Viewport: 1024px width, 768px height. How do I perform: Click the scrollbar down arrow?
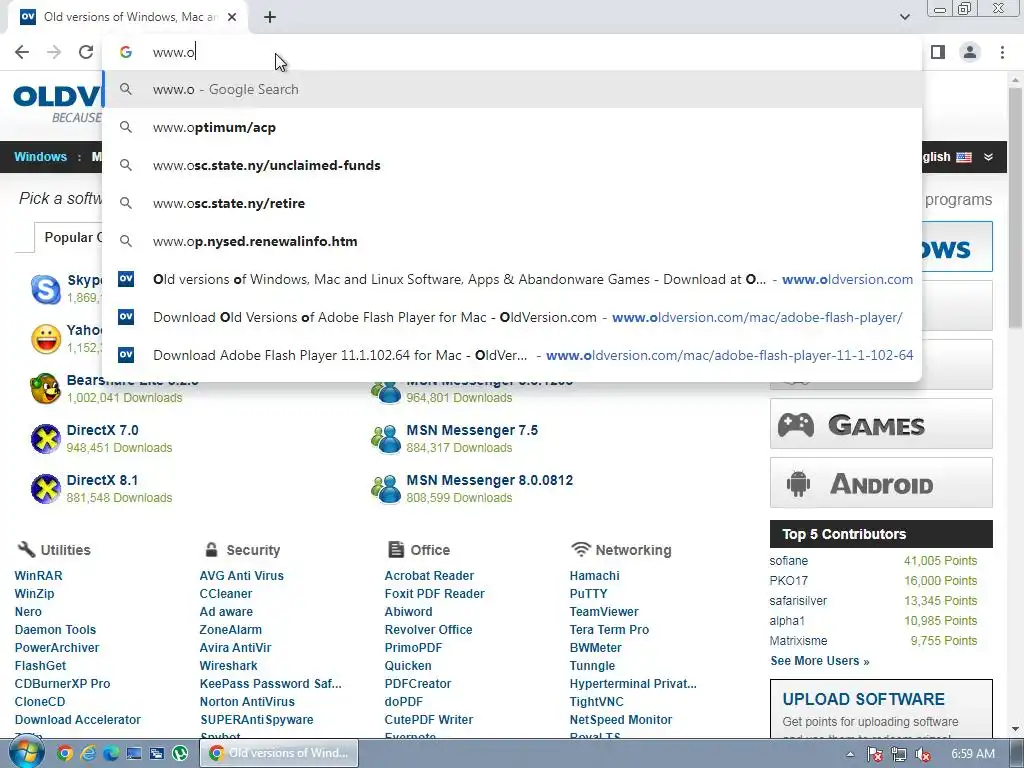[1015, 729]
